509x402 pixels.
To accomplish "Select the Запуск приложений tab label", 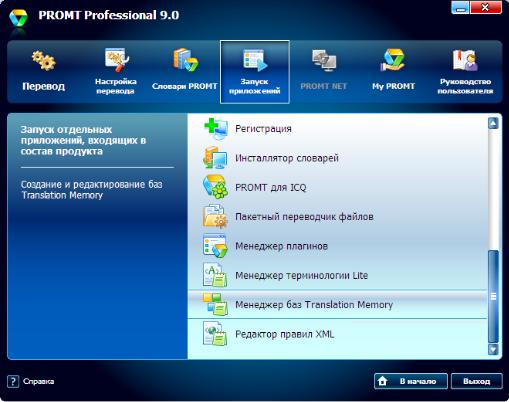I will (x=255, y=86).
